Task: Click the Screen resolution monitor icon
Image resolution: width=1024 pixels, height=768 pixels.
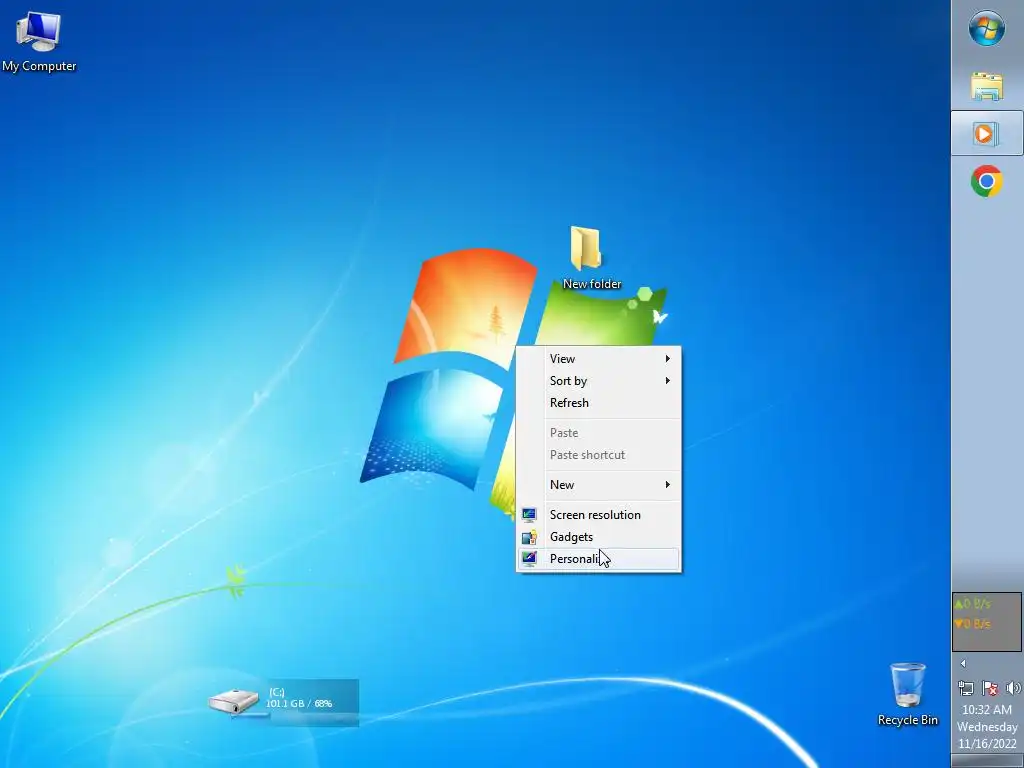Action: [529, 515]
